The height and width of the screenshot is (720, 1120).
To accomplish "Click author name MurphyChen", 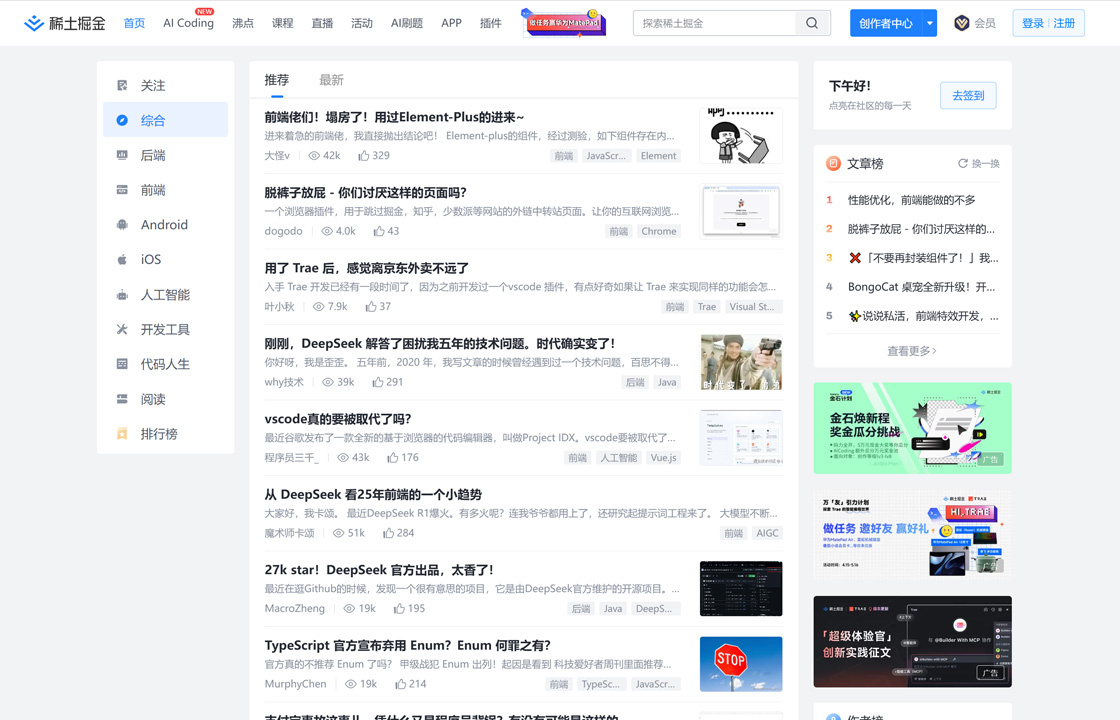I will 296,684.
